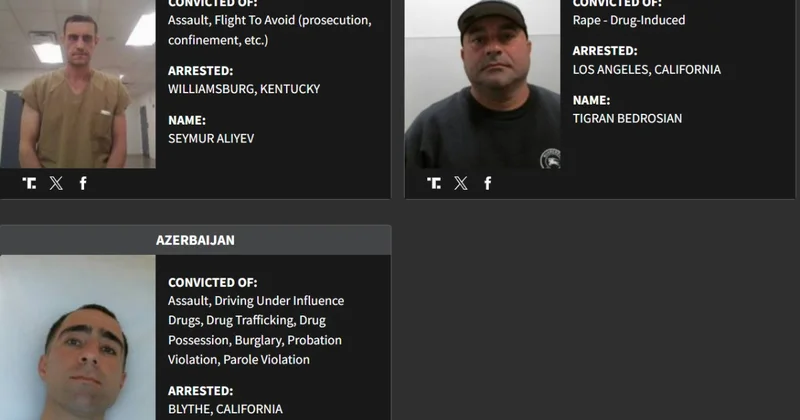The image size is (800, 420).
Task: Open Tigran Bedrosian's mugshot photo
Action: 482,85
